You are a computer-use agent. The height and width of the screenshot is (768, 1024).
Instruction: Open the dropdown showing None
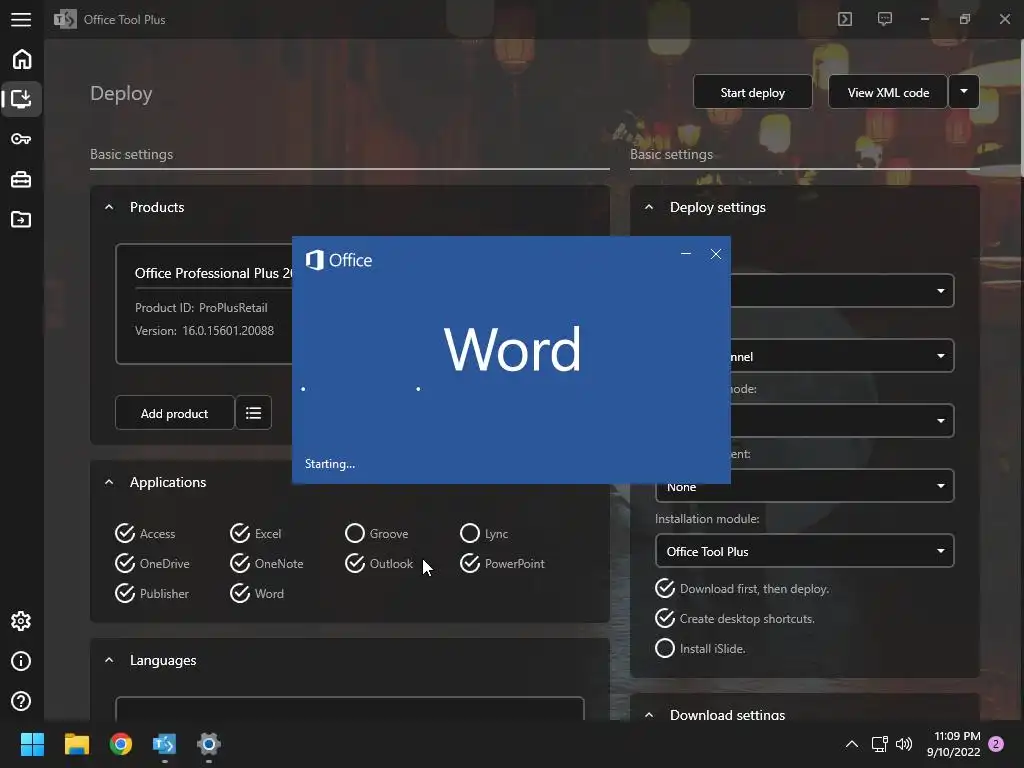pos(805,487)
